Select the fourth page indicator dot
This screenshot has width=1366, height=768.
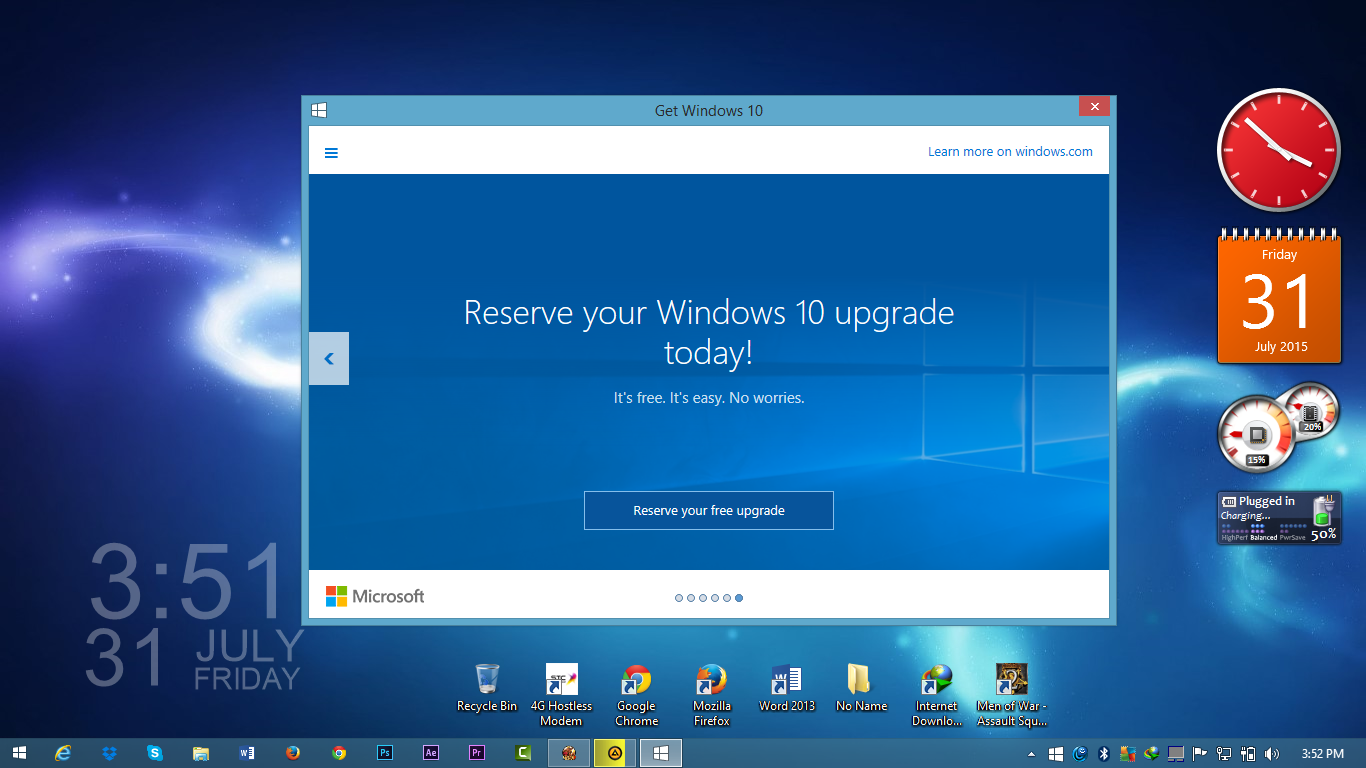[x=715, y=598]
